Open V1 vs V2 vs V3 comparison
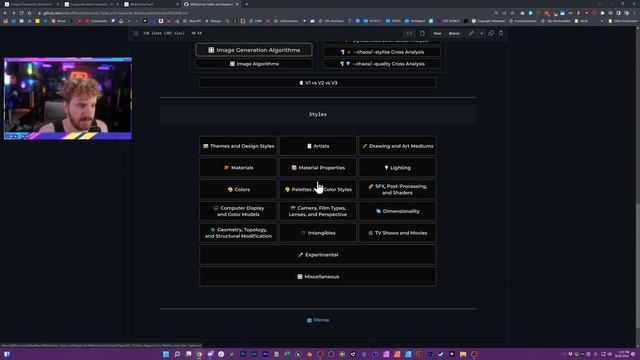The image size is (640, 360). click(x=318, y=82)
